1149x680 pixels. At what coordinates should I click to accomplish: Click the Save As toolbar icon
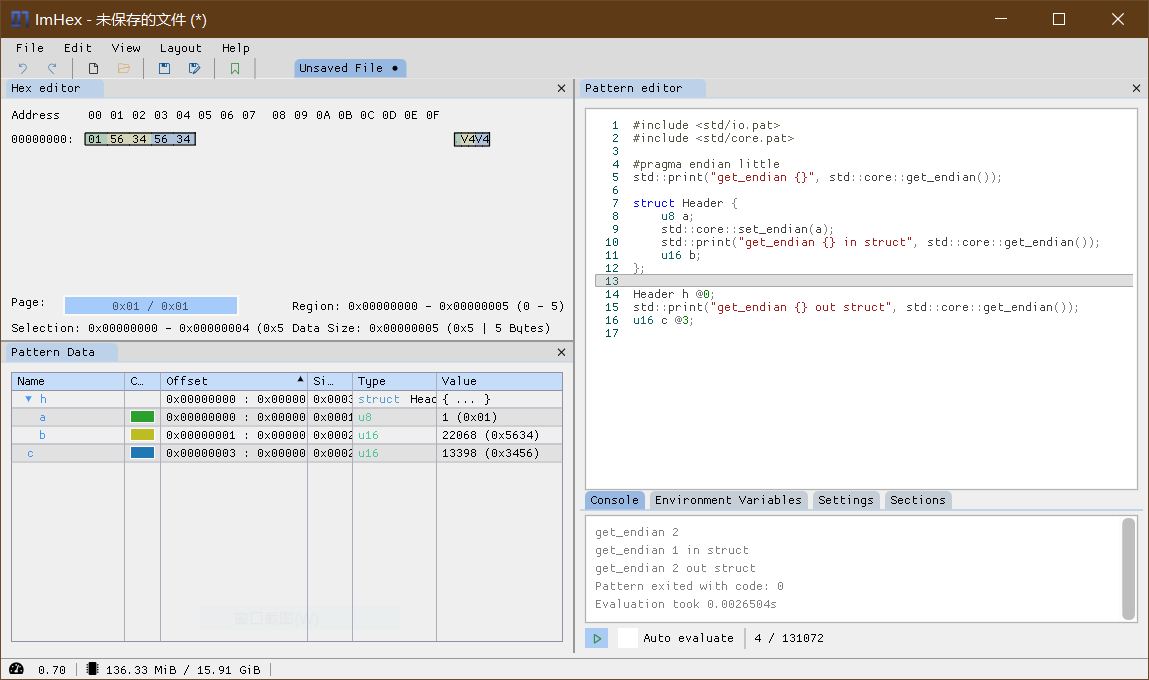(195, 67)
